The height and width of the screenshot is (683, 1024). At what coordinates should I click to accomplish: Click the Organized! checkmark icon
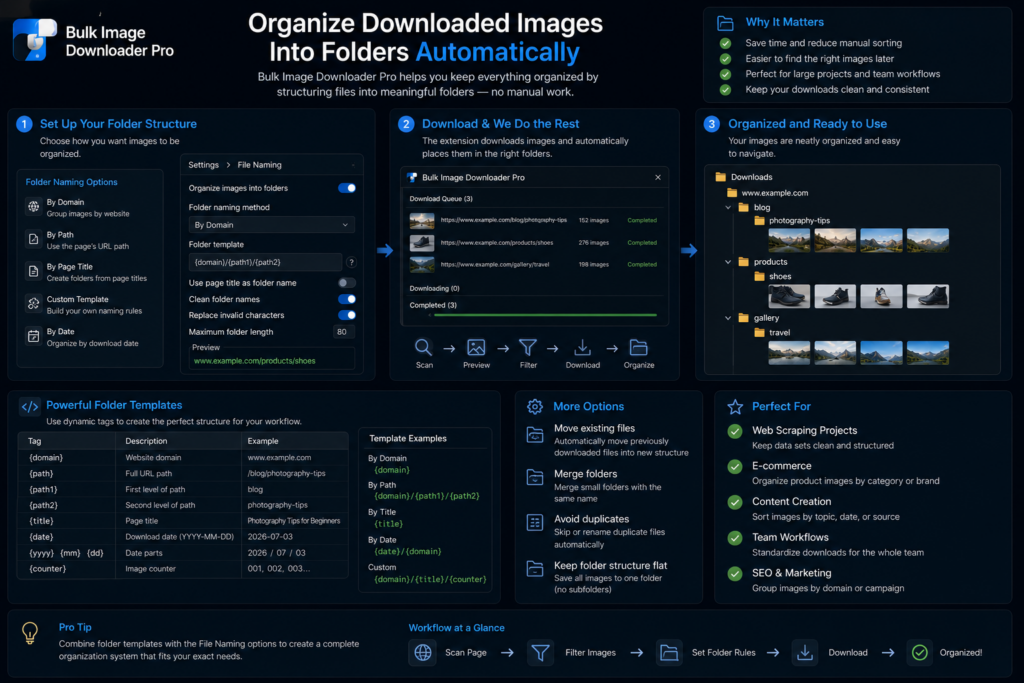(x=920, y=652)
